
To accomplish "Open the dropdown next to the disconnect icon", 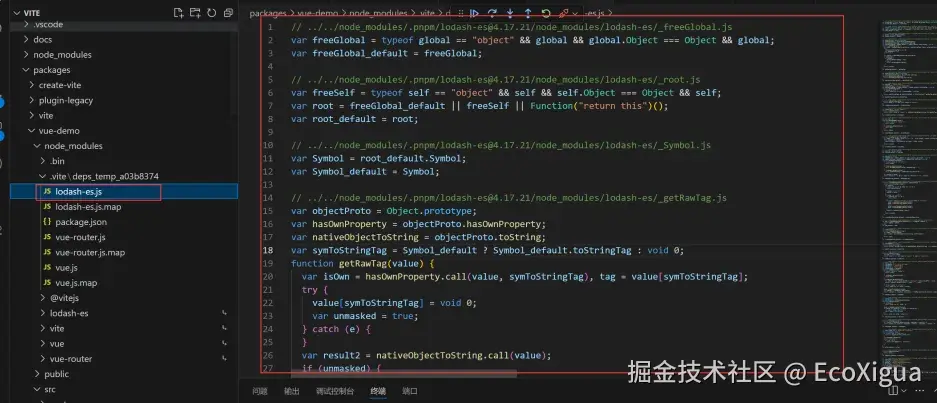I will click(x=575, y=13).
